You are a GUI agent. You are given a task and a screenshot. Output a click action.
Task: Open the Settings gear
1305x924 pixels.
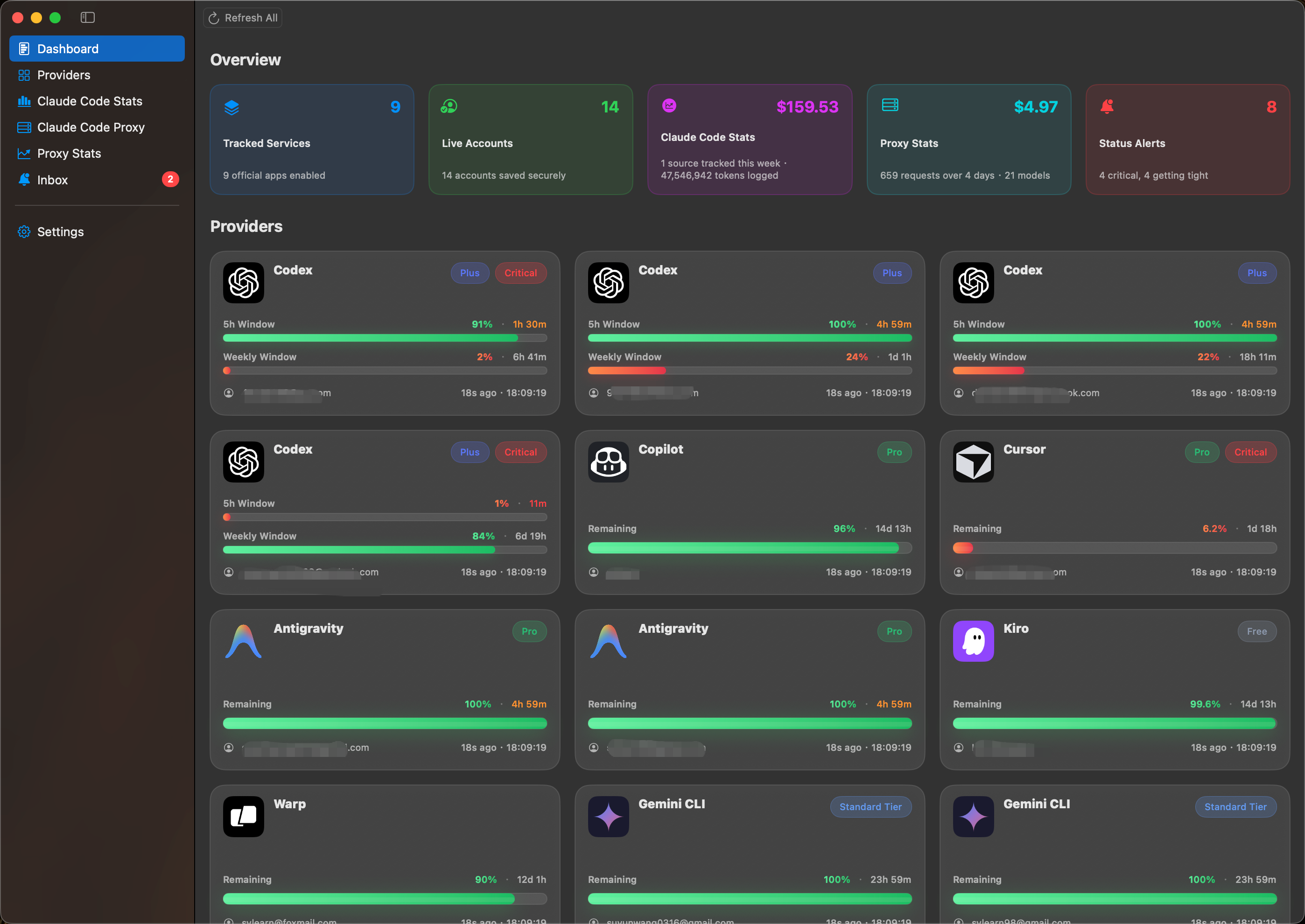(60, 231)
